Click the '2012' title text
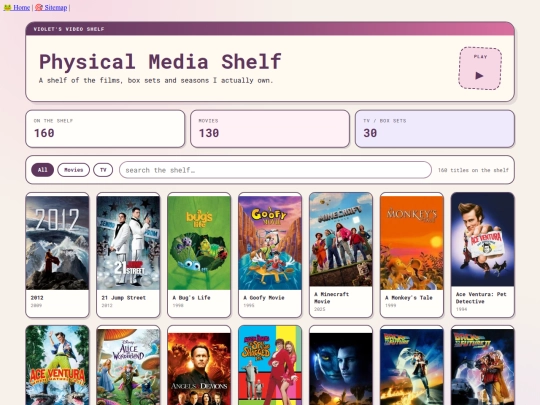 pos(37,298)
